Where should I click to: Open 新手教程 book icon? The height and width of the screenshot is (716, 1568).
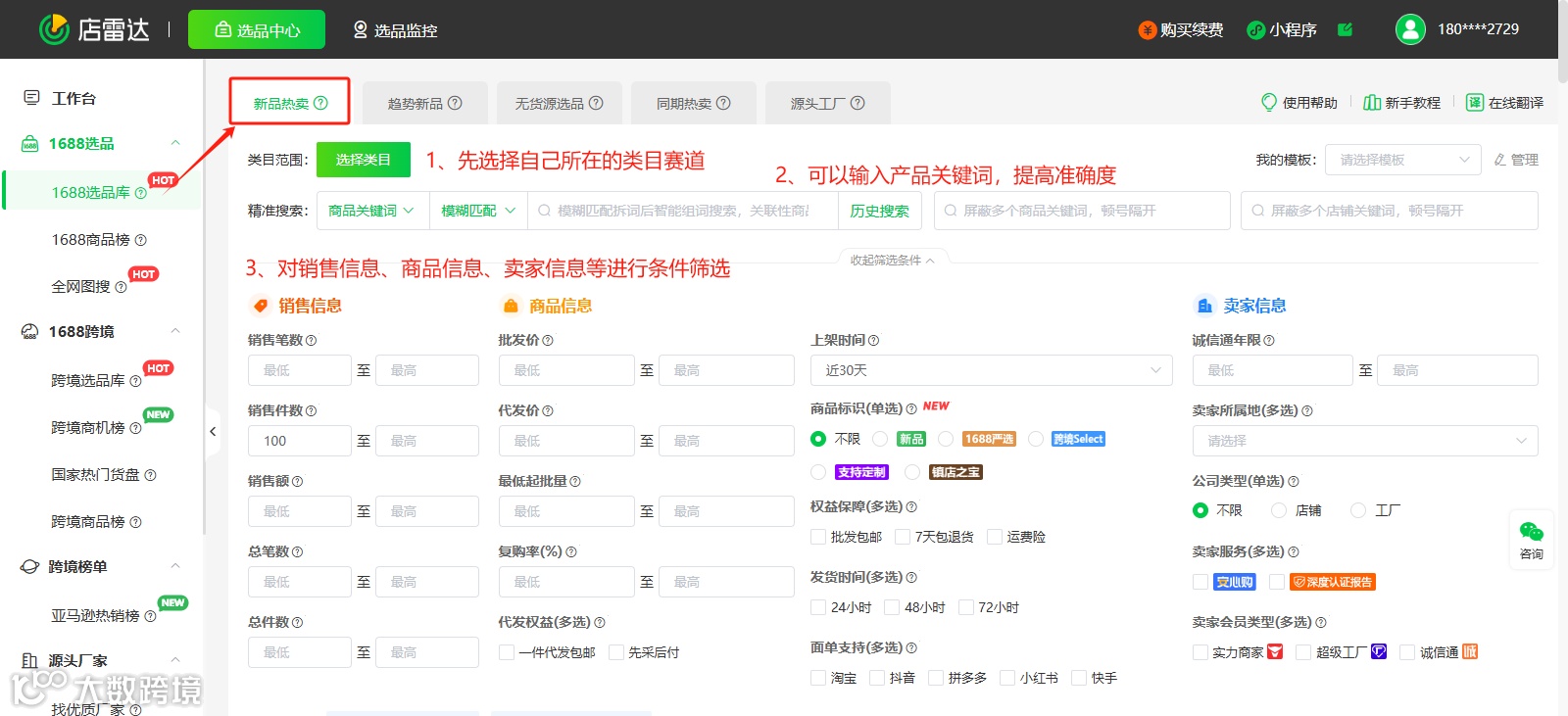[x=1372, y=103]
